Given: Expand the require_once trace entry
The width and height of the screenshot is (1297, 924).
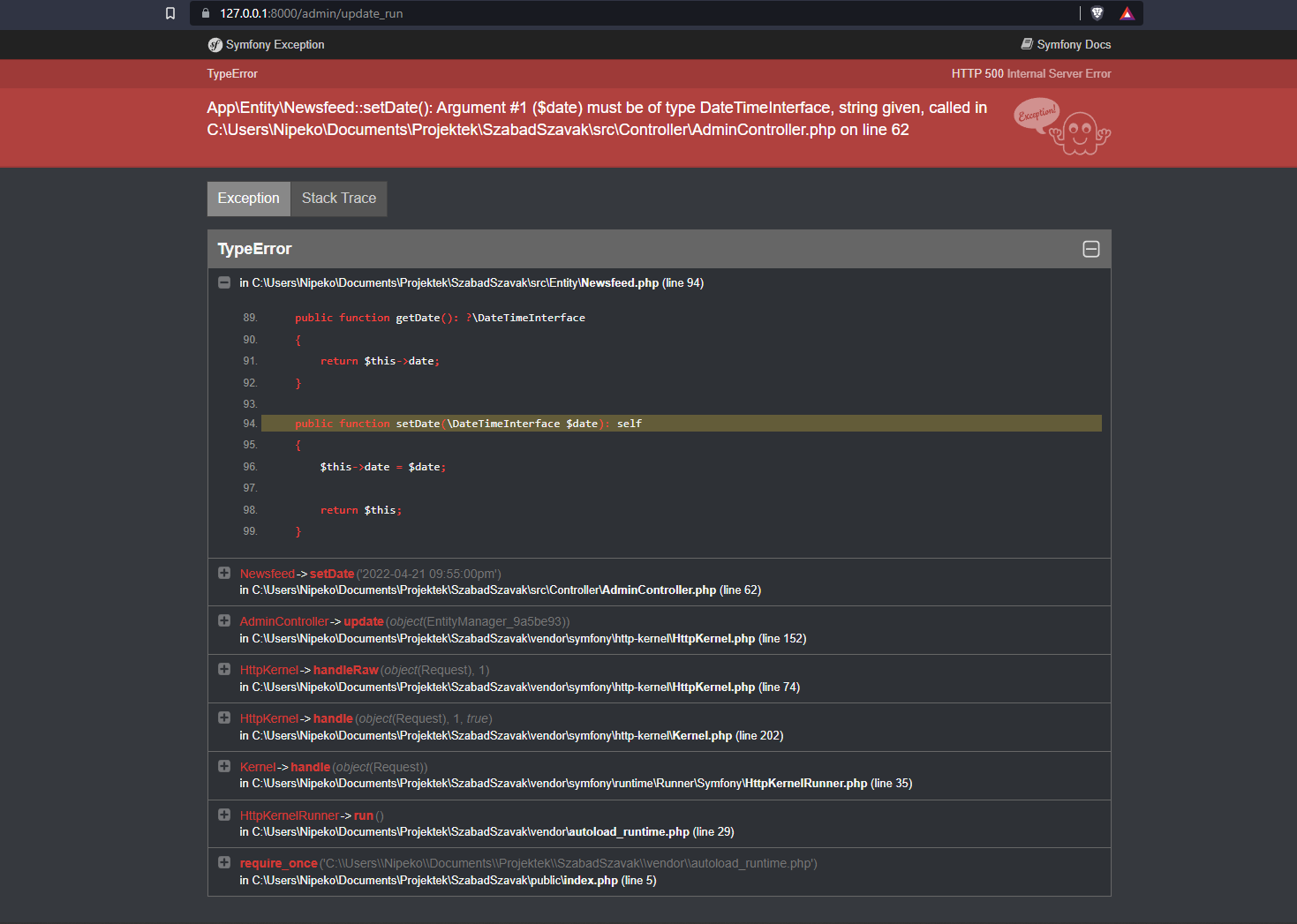Looking at the screenshot, I should [224, 862].
